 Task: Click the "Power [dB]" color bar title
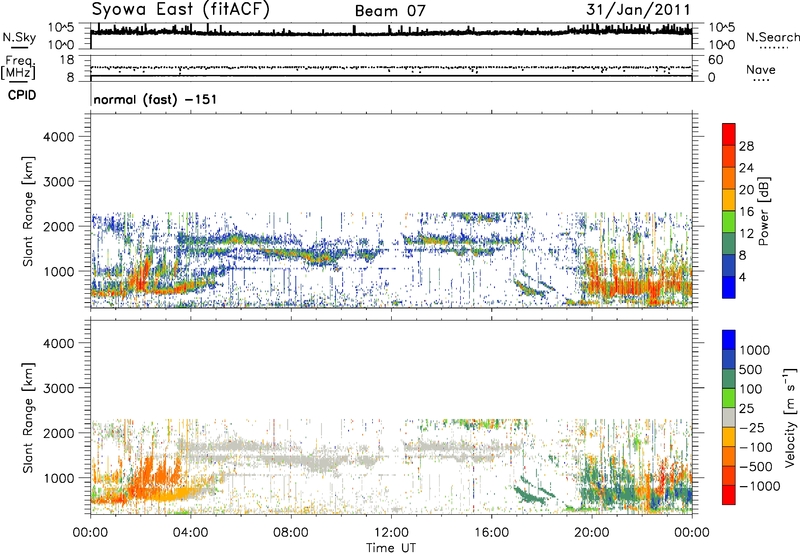[764, 211]
